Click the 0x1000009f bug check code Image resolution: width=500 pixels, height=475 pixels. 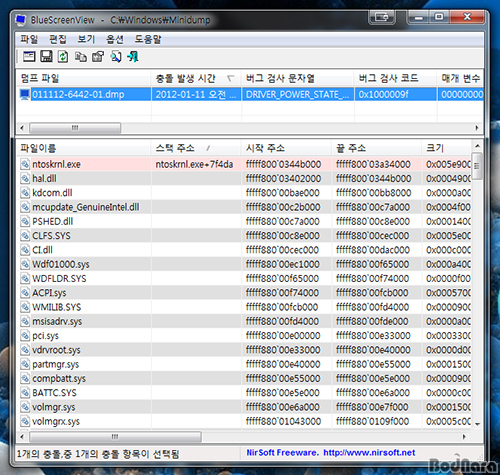[x=383, y=94]
